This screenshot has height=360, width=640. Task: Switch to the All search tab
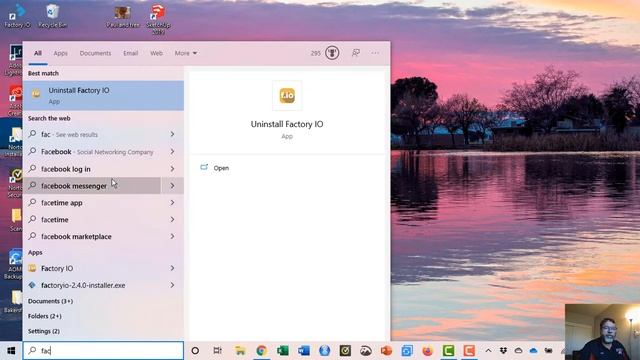coord(38,53)
